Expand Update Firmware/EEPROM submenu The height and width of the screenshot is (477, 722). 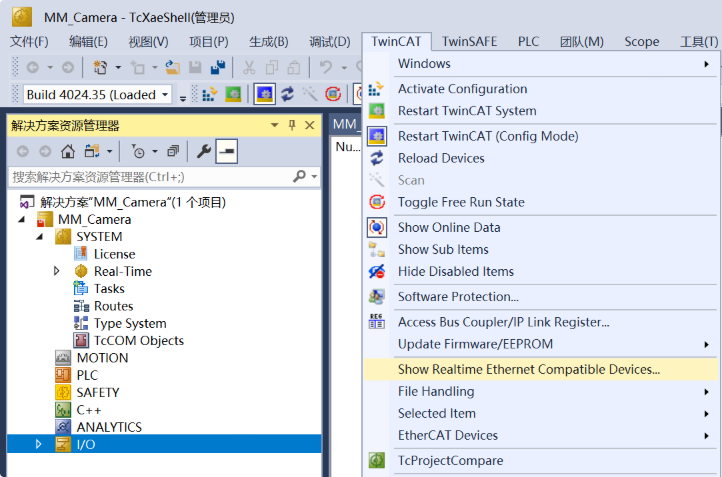541,344
